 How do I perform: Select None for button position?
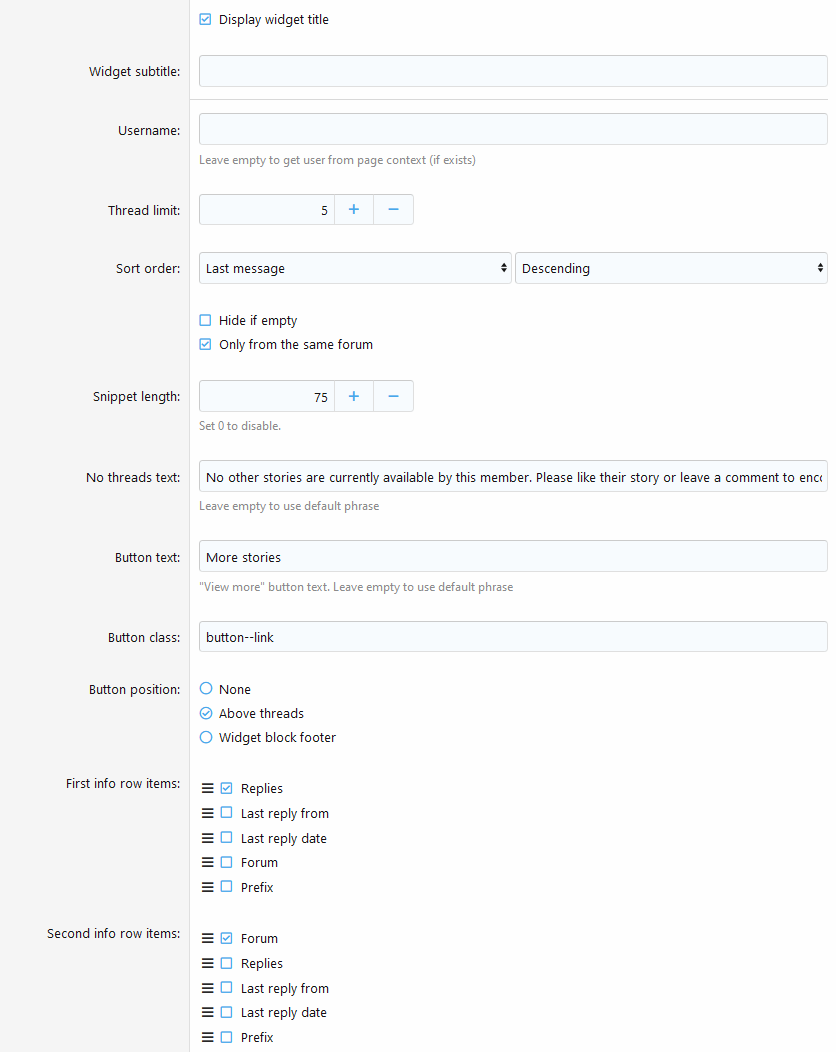[206, 690]
